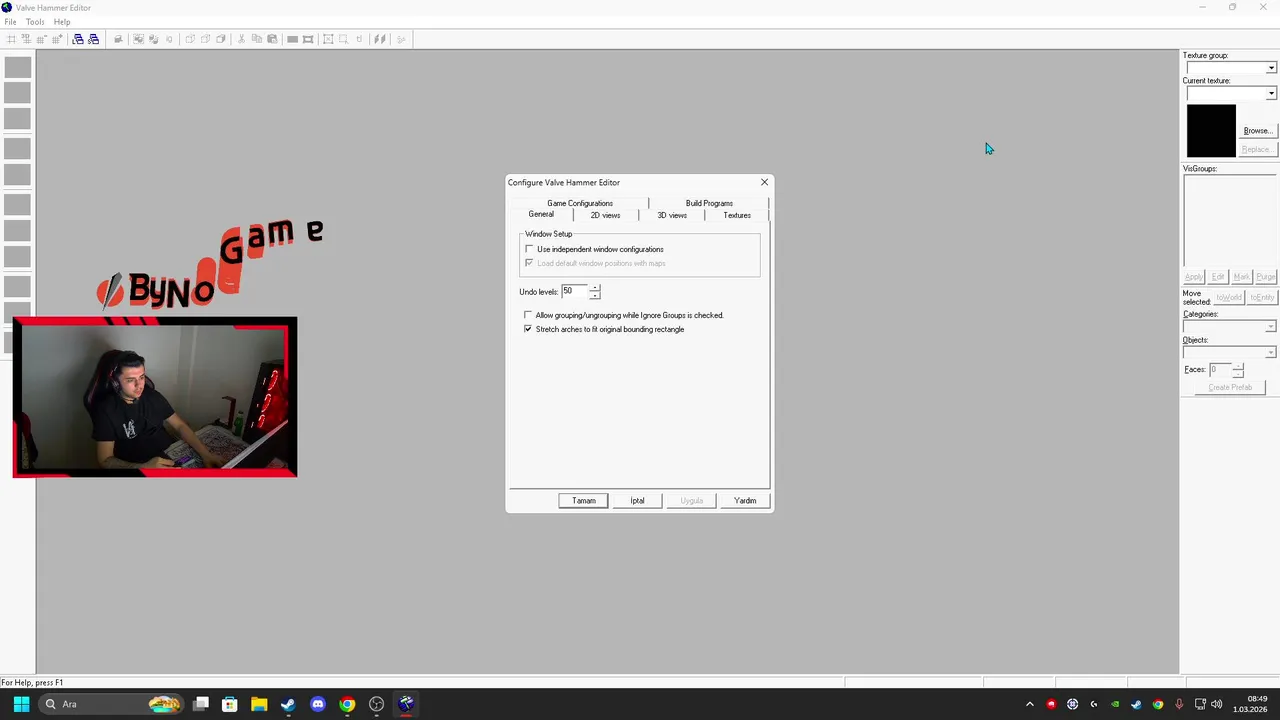Image resolution: width=1280 pixels, height=720 pixels.
Task: Toggle the Ignore Groups (ig) icon
Action: coord(169,39)
